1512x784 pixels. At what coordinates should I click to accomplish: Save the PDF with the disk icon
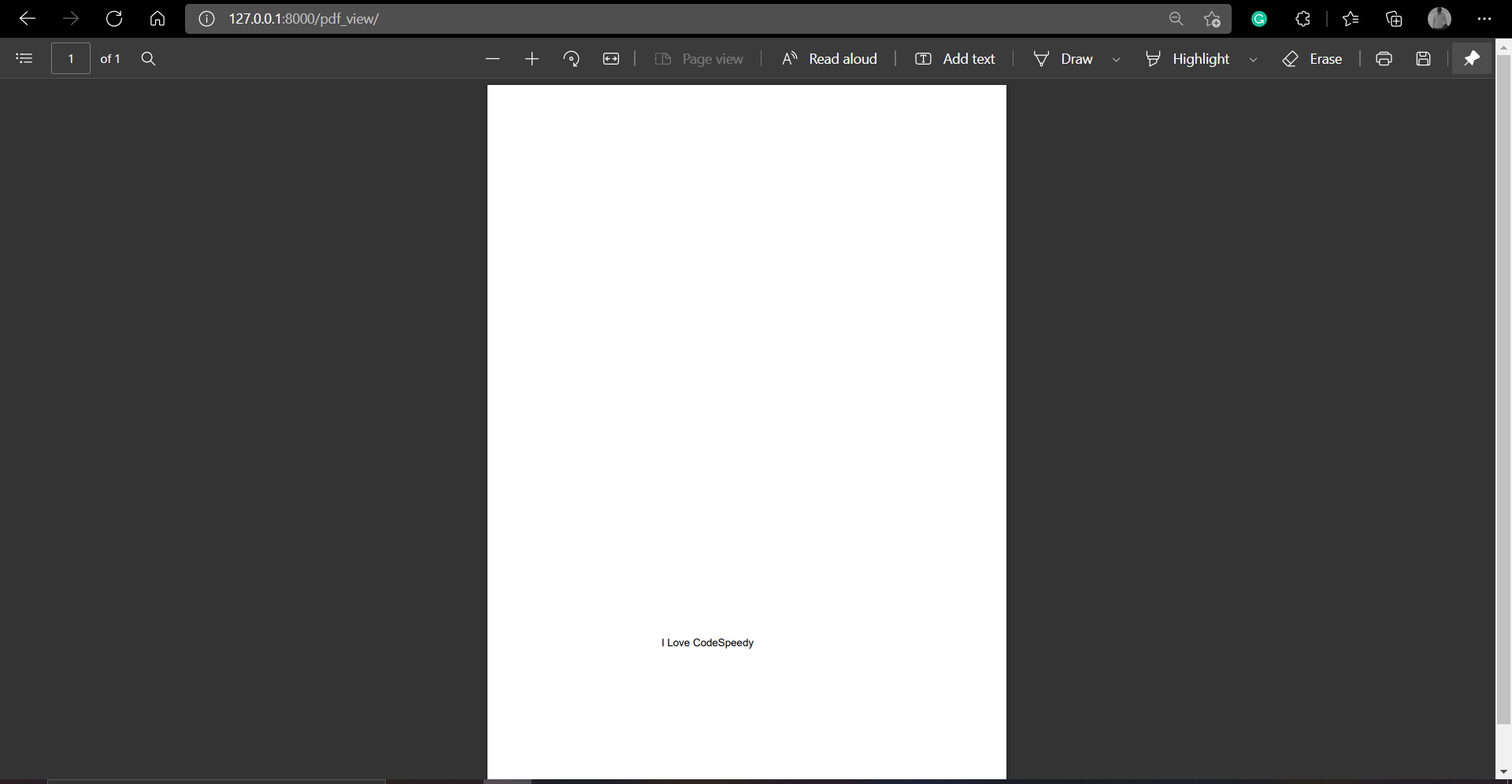point(1423,59)
